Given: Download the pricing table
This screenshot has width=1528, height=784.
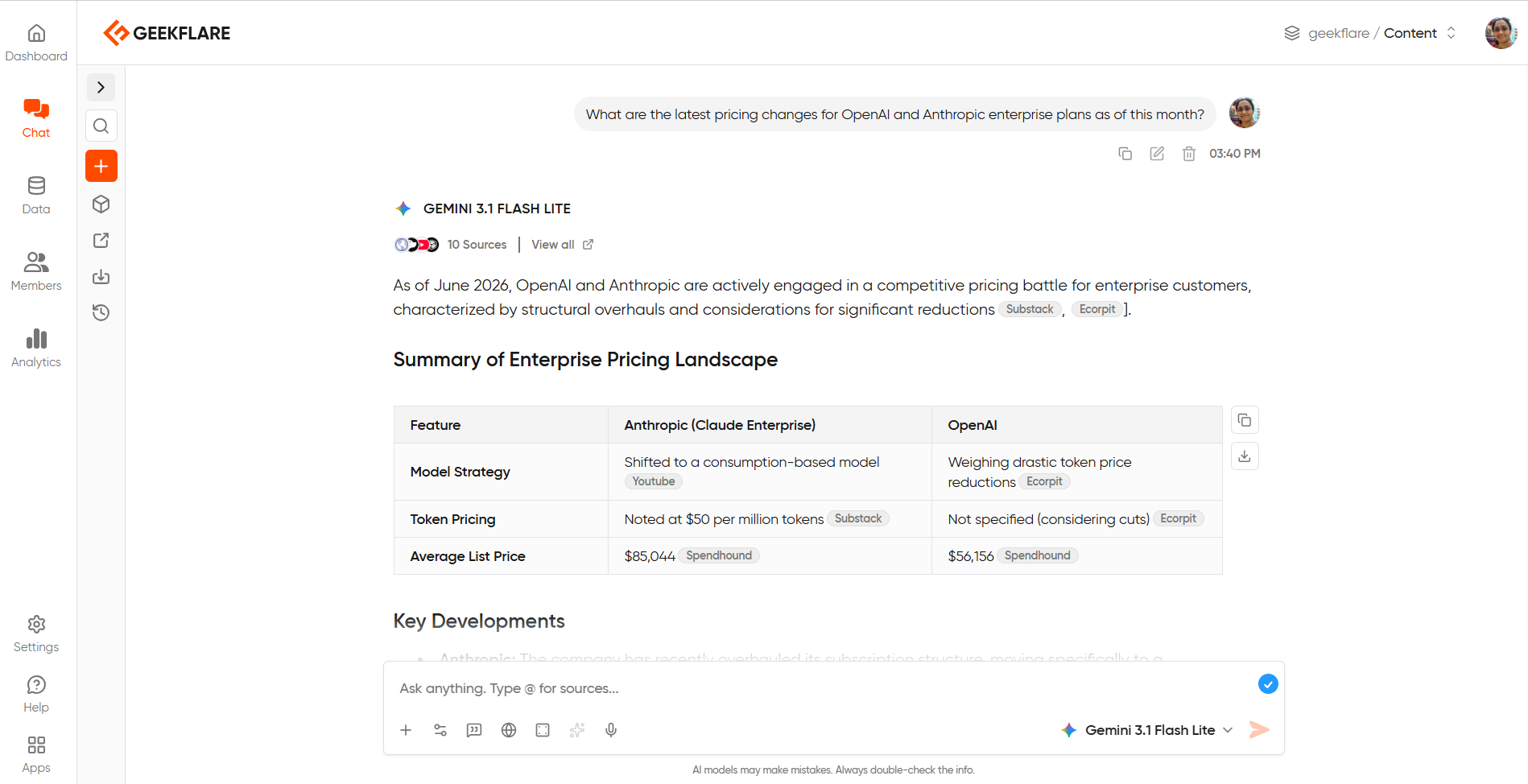Looking at the screenshot, I should (1245, 456).
